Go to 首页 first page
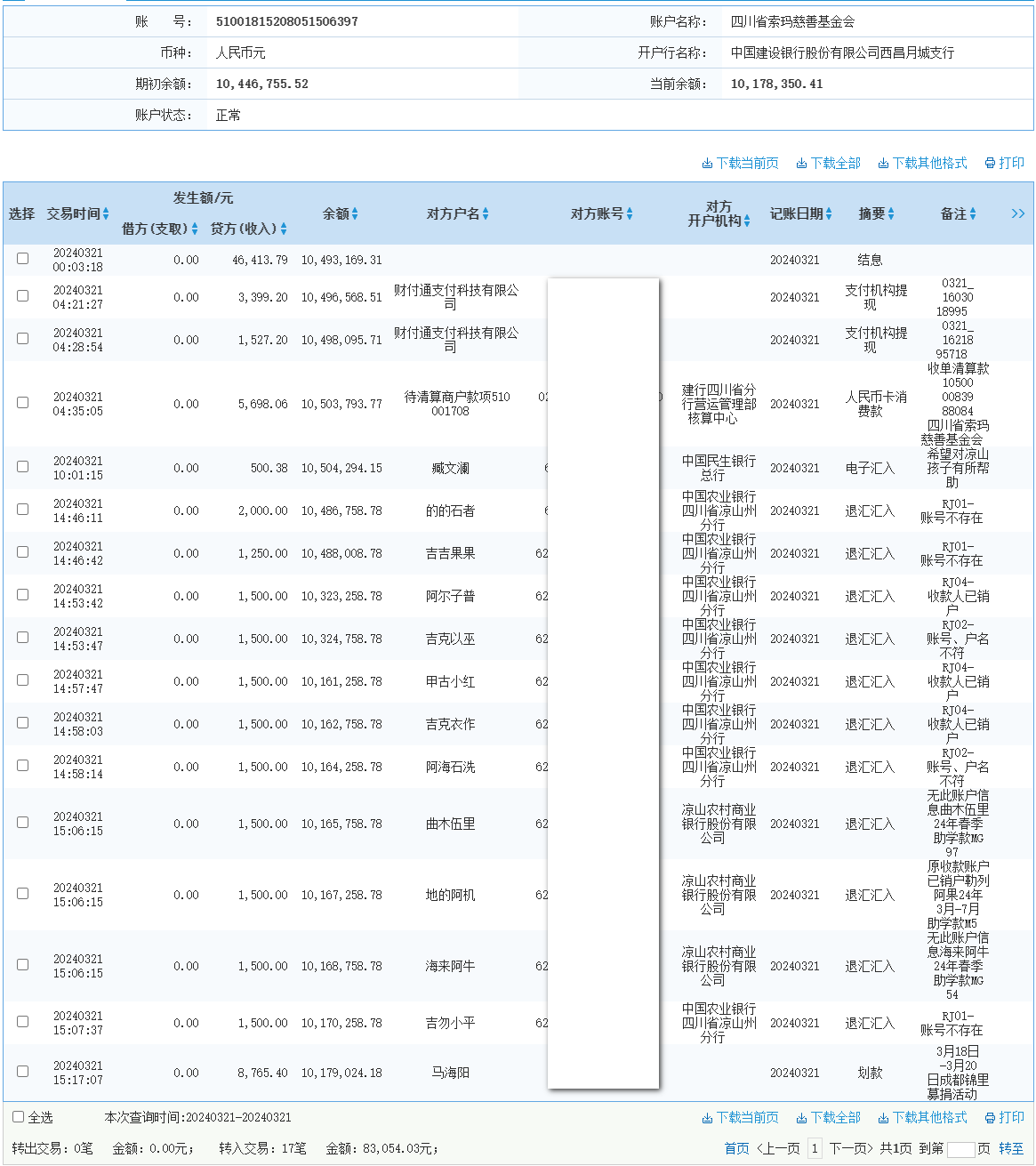 pos(737,1149)
